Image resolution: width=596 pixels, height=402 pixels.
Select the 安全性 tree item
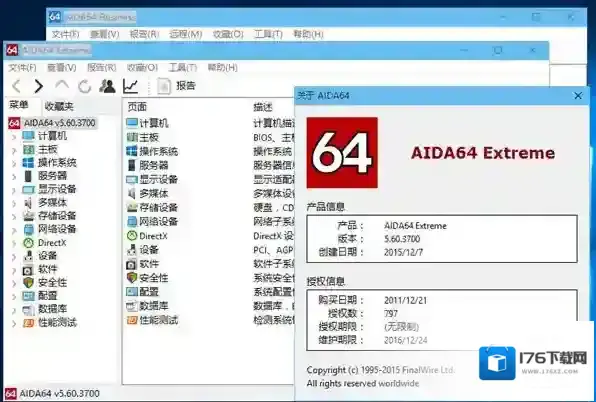pos(52,282)
